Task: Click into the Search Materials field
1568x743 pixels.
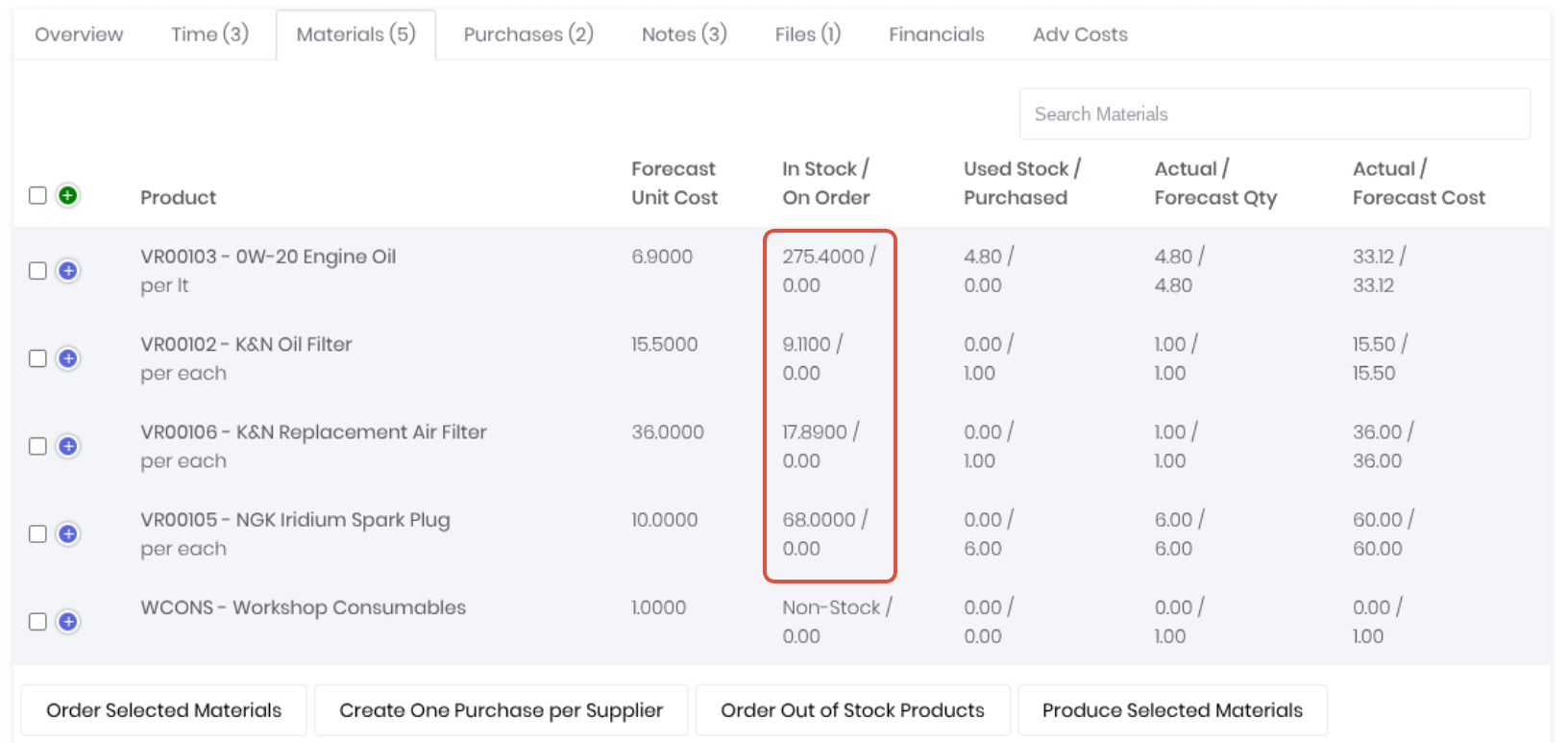Action: (x=1274, y=114)
